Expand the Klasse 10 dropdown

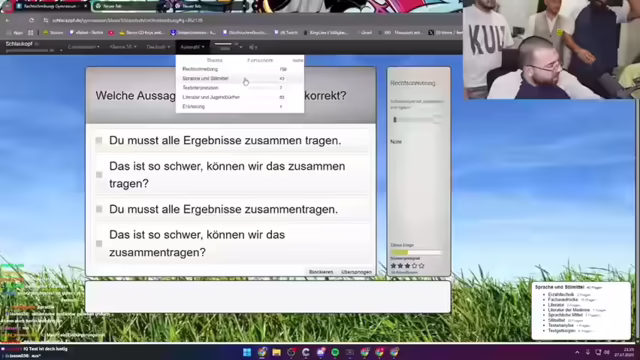point(122,47)
